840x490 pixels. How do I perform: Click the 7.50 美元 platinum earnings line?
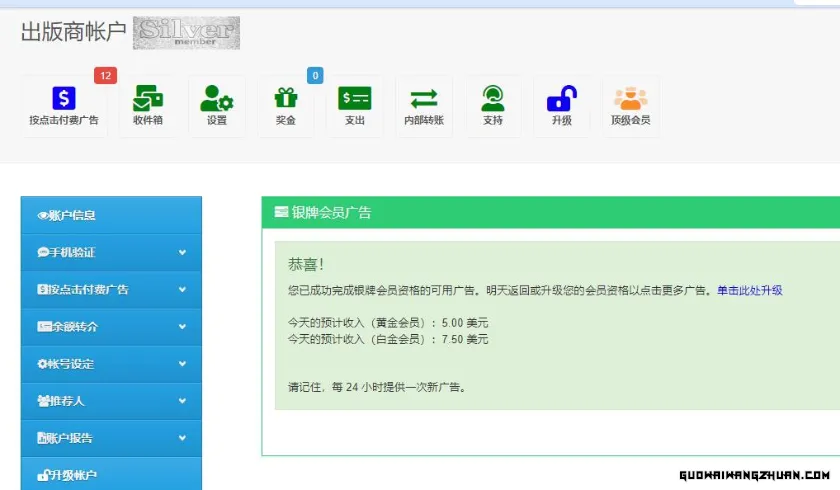tap(388, 339)
